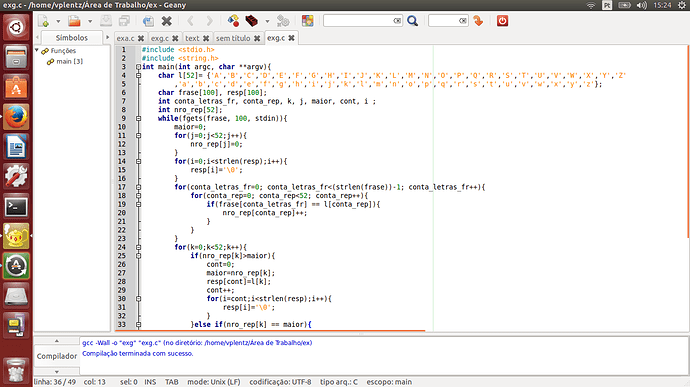The image size is (690, 387).
Task: Click the codificação: UTF-8 status entry
Action: click(280, 382)
